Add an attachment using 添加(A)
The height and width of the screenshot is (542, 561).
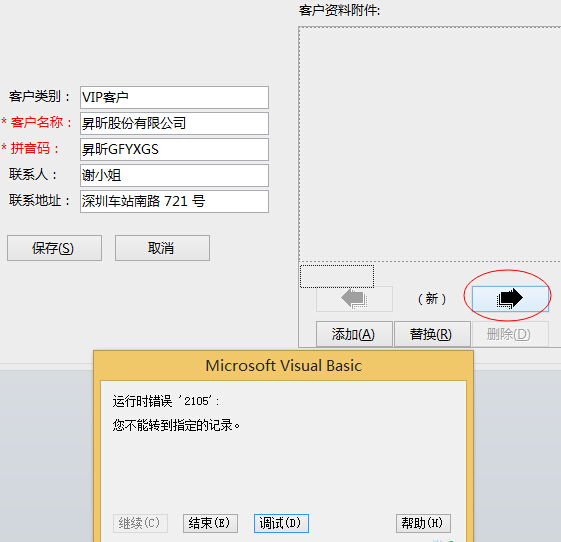click(354, 334)
